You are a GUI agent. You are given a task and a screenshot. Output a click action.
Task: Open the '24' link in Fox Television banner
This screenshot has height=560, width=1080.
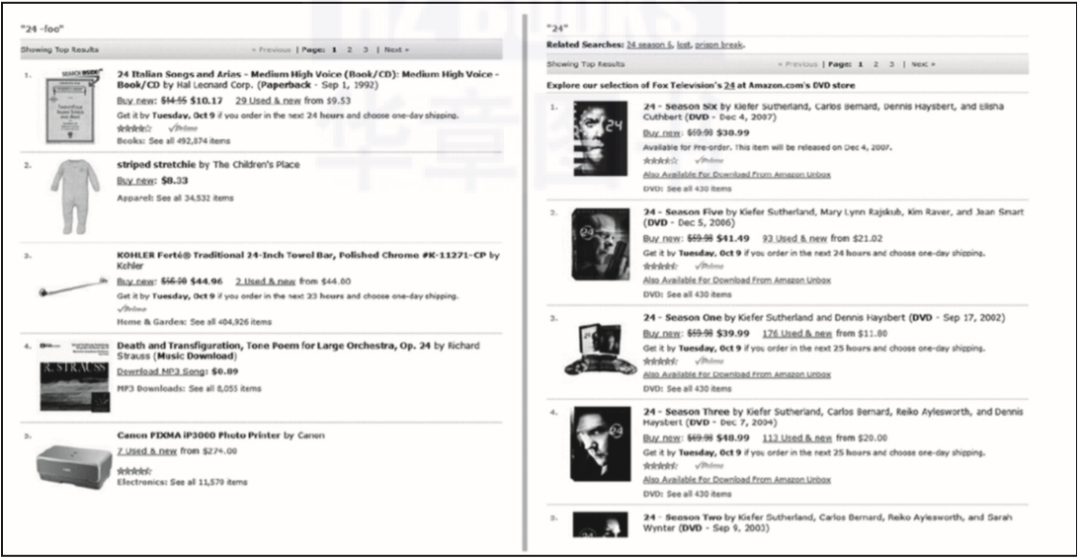click(x=729, y=85)
